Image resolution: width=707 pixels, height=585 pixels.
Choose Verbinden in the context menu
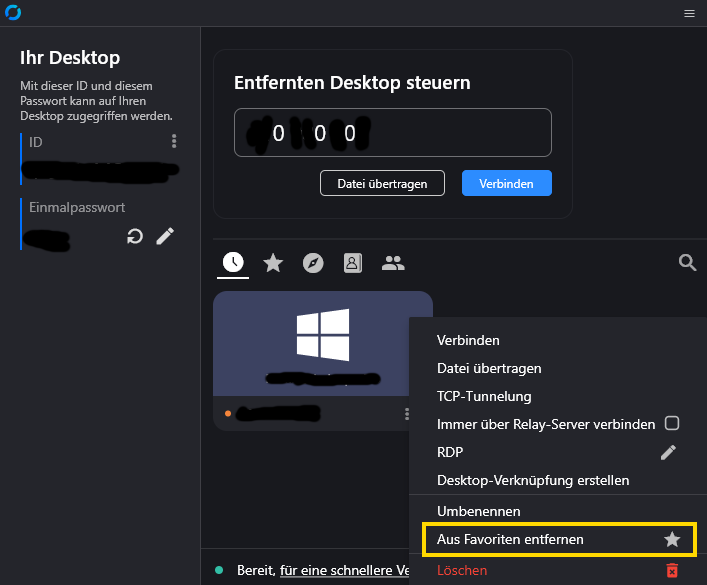point(468,341)
